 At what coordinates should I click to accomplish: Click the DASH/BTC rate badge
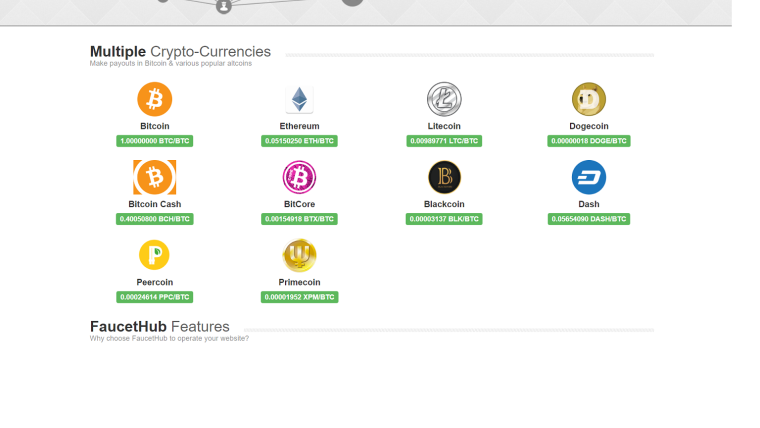[x=589, y=219]
